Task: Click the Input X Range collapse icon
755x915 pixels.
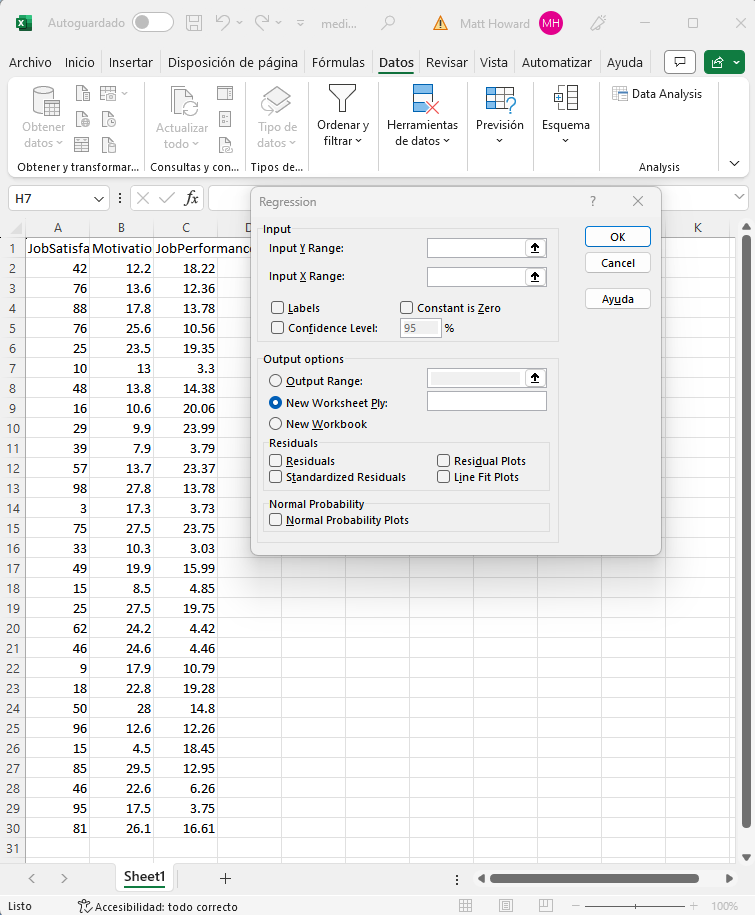Action: (x=535, y=277)
